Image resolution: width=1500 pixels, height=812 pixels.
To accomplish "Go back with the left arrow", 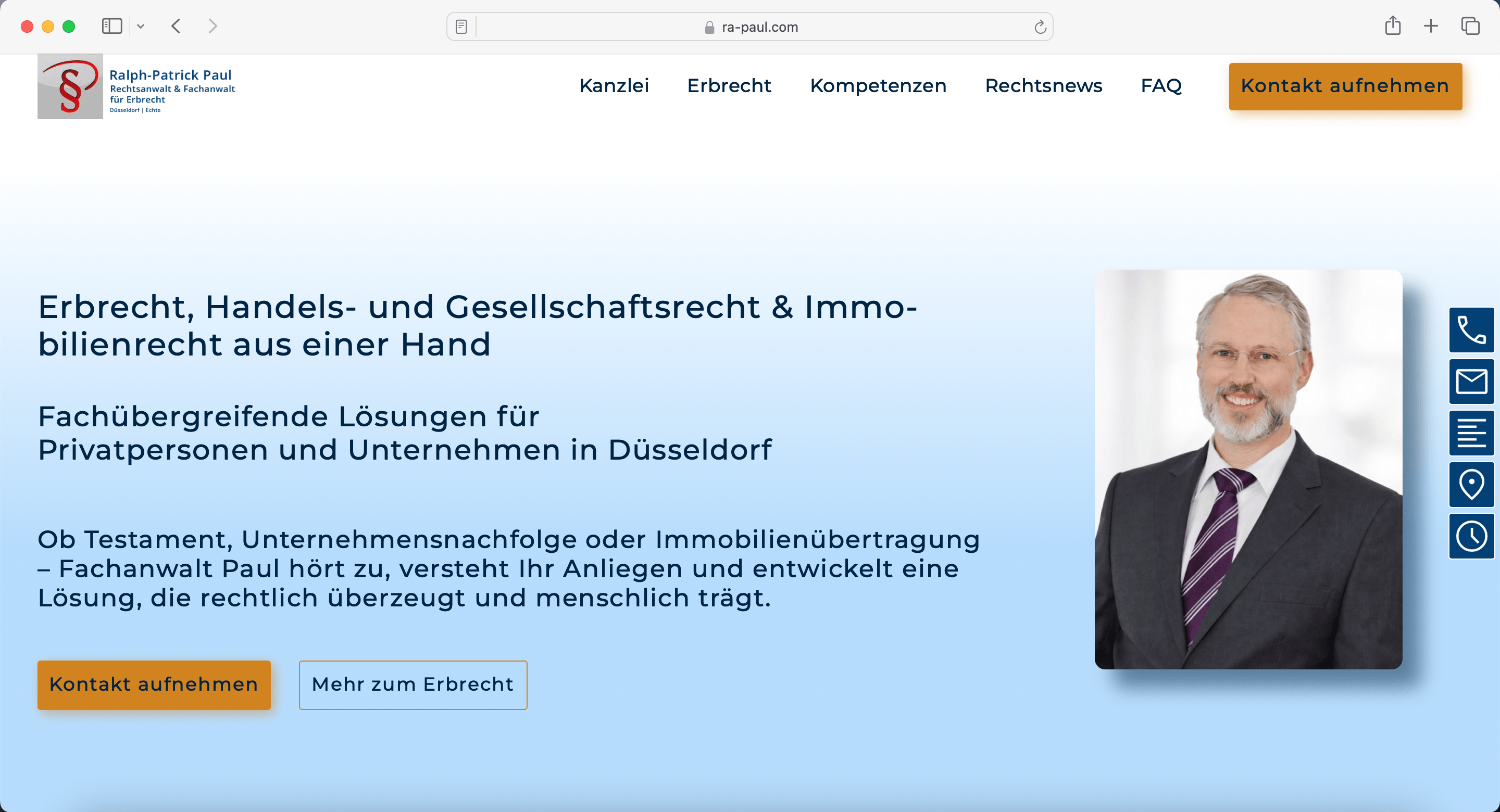I will (176, 26).
